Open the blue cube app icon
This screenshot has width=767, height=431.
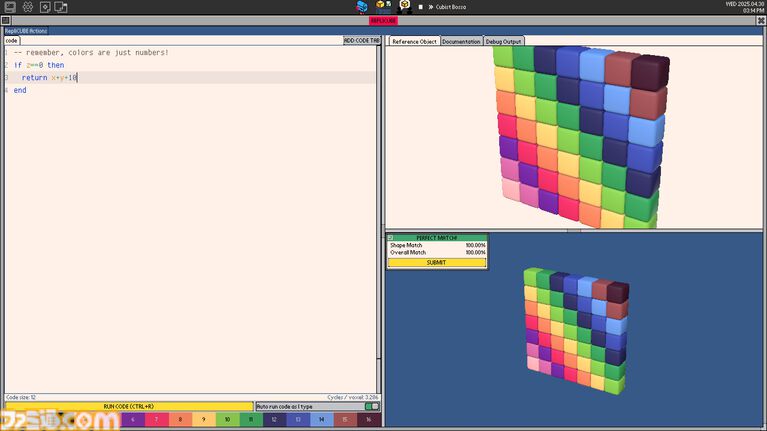pyautogui.click(x=362, y=7)
